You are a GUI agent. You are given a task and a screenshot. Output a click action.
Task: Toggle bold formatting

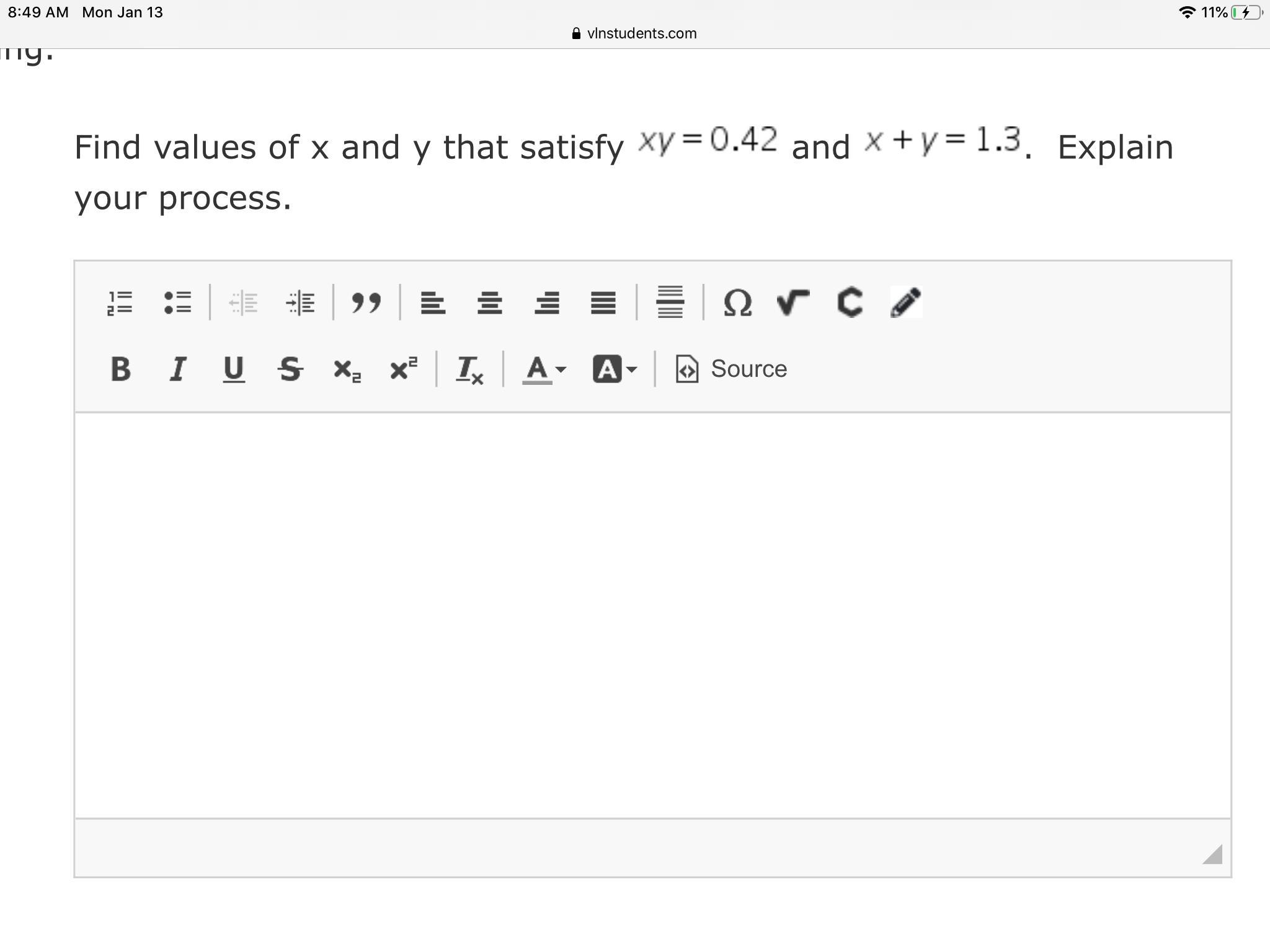120,369
